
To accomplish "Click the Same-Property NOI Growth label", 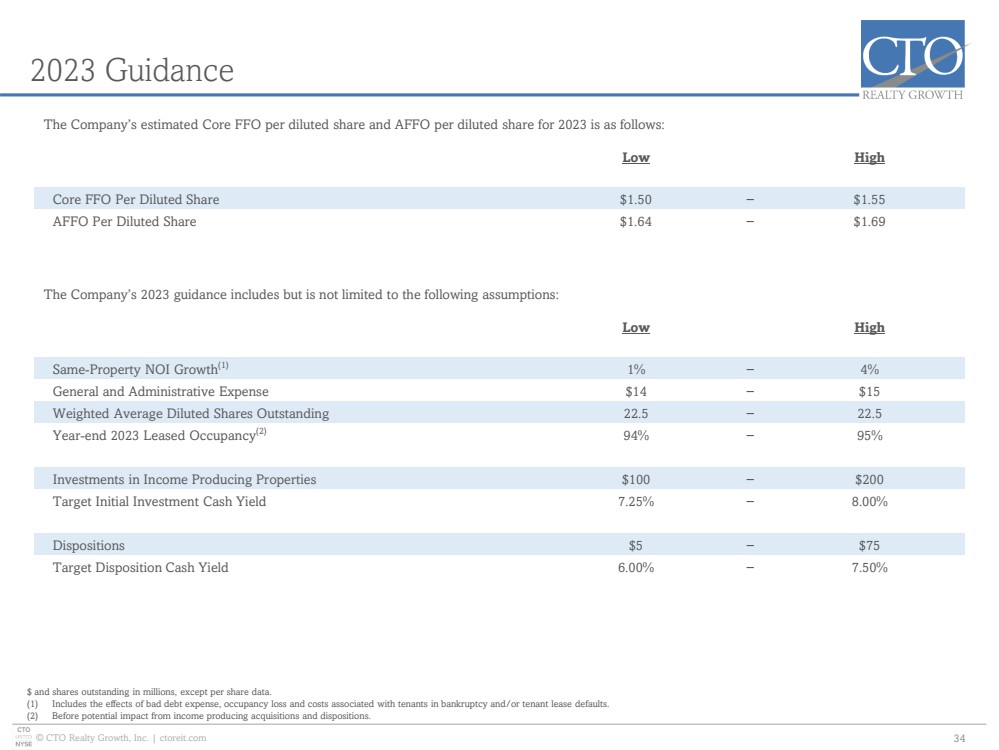I will pyautogui.click(x=140, y=369).
